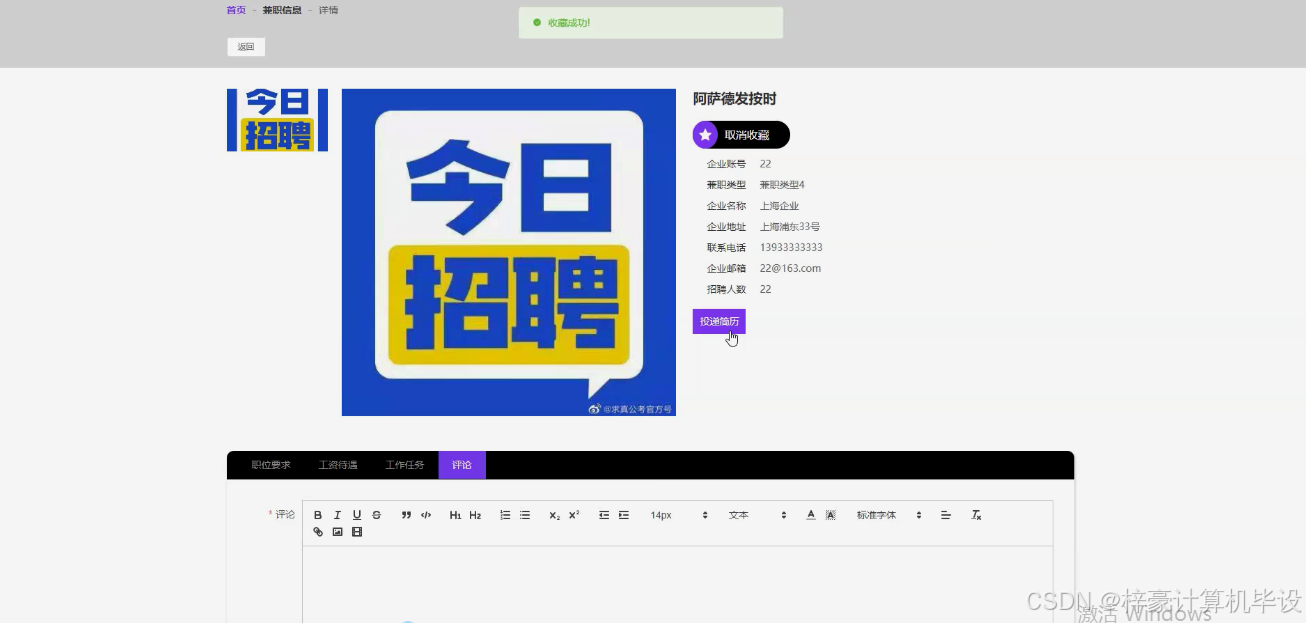Screen dimensions: 1306x623
Task: Click the value 兼职类型4
Action: coord(782,184)
